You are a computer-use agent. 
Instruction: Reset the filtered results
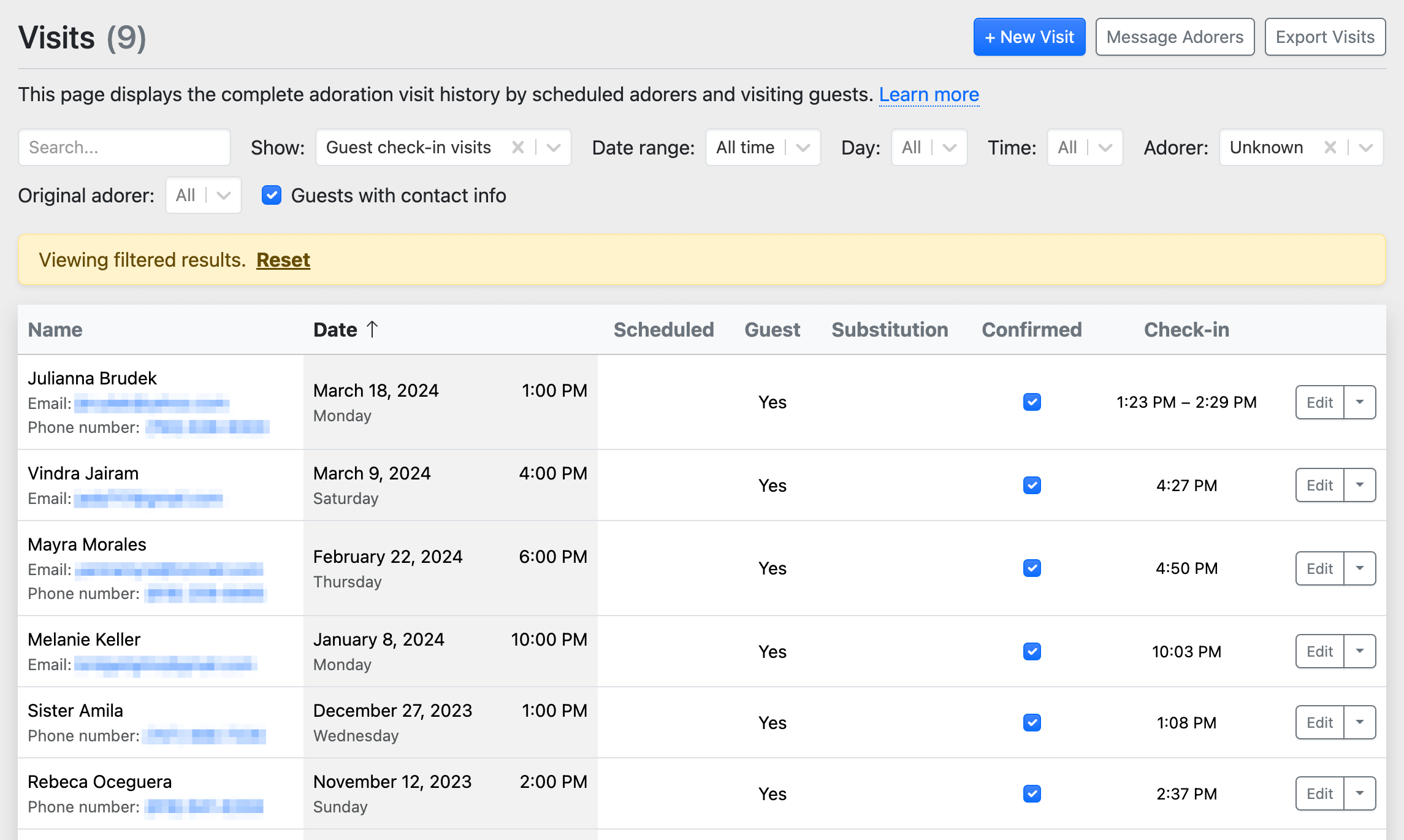click(283, 260)
